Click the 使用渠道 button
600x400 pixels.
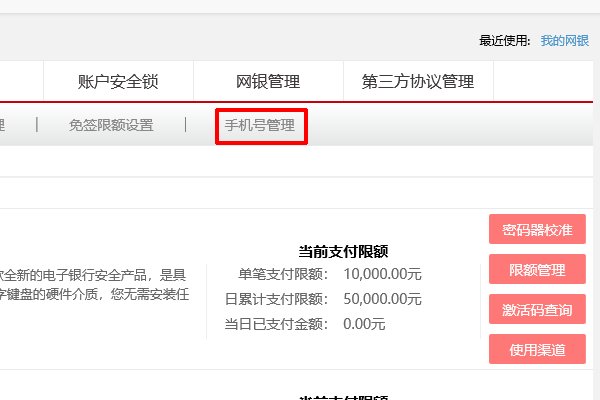(537, 349)
